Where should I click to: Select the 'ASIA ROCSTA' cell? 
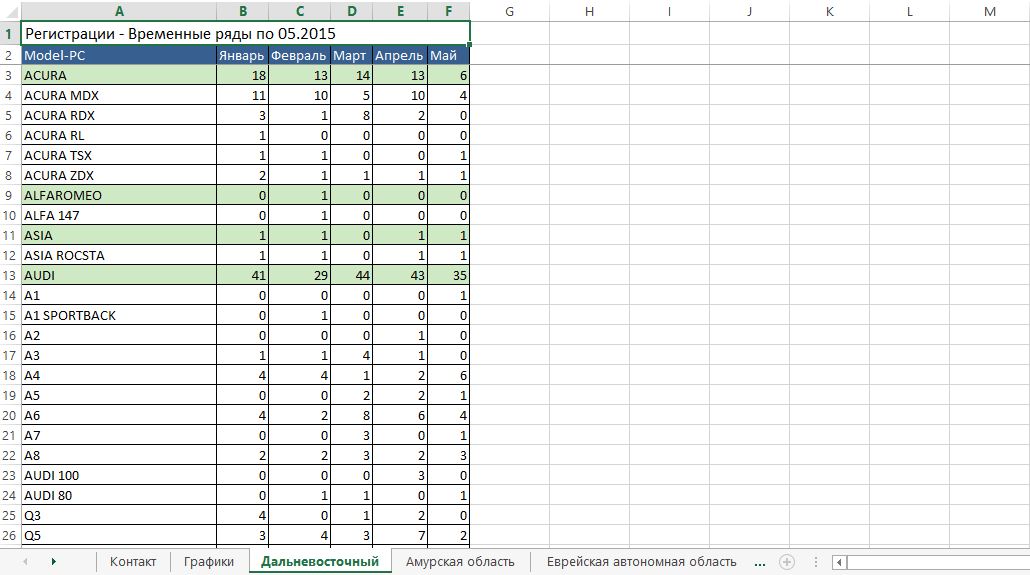(119, 256)
